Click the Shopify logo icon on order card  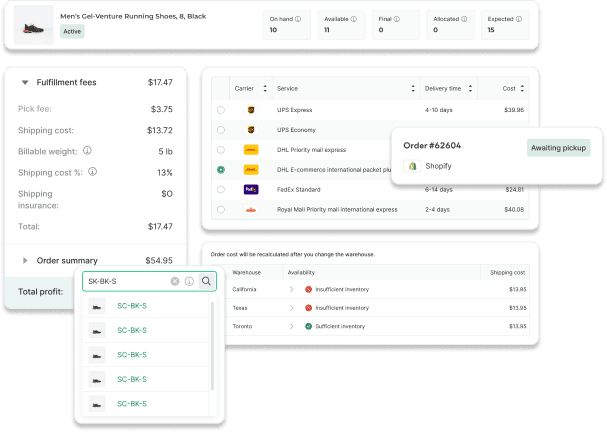coord(410,166)
